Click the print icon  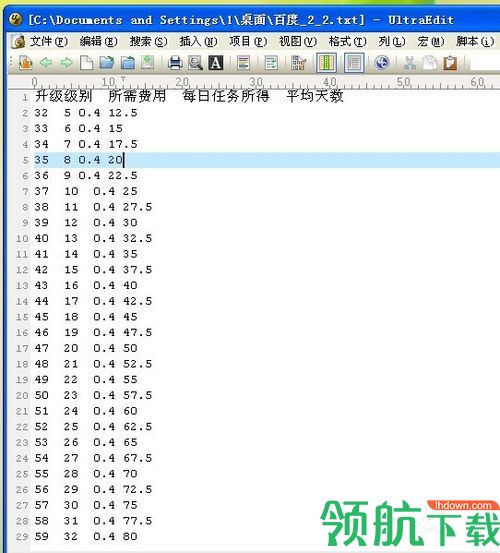175,63
